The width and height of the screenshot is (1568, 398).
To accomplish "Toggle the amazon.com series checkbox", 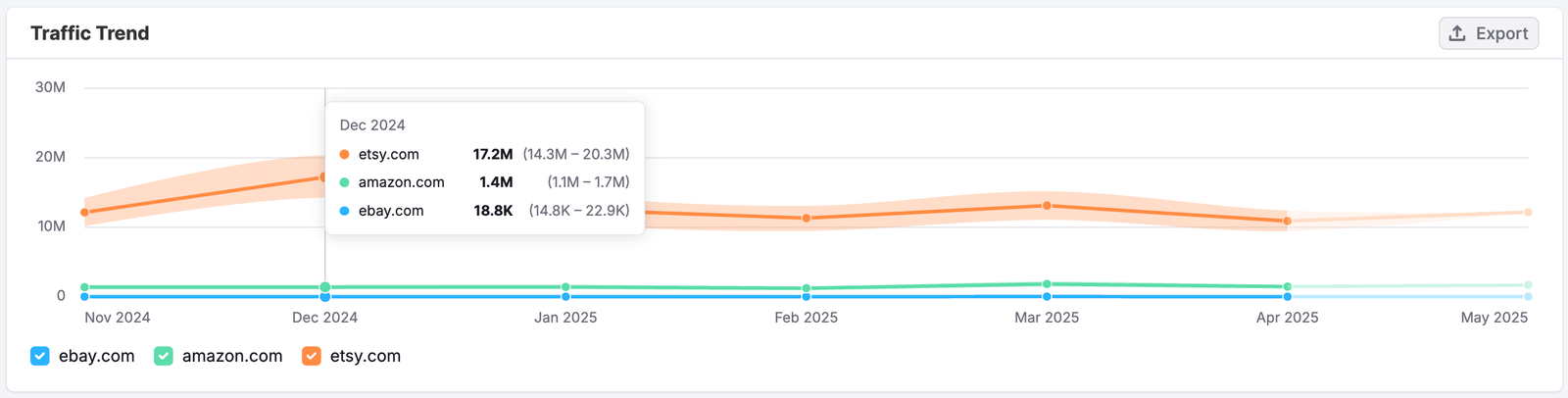I will pos(164,356).
